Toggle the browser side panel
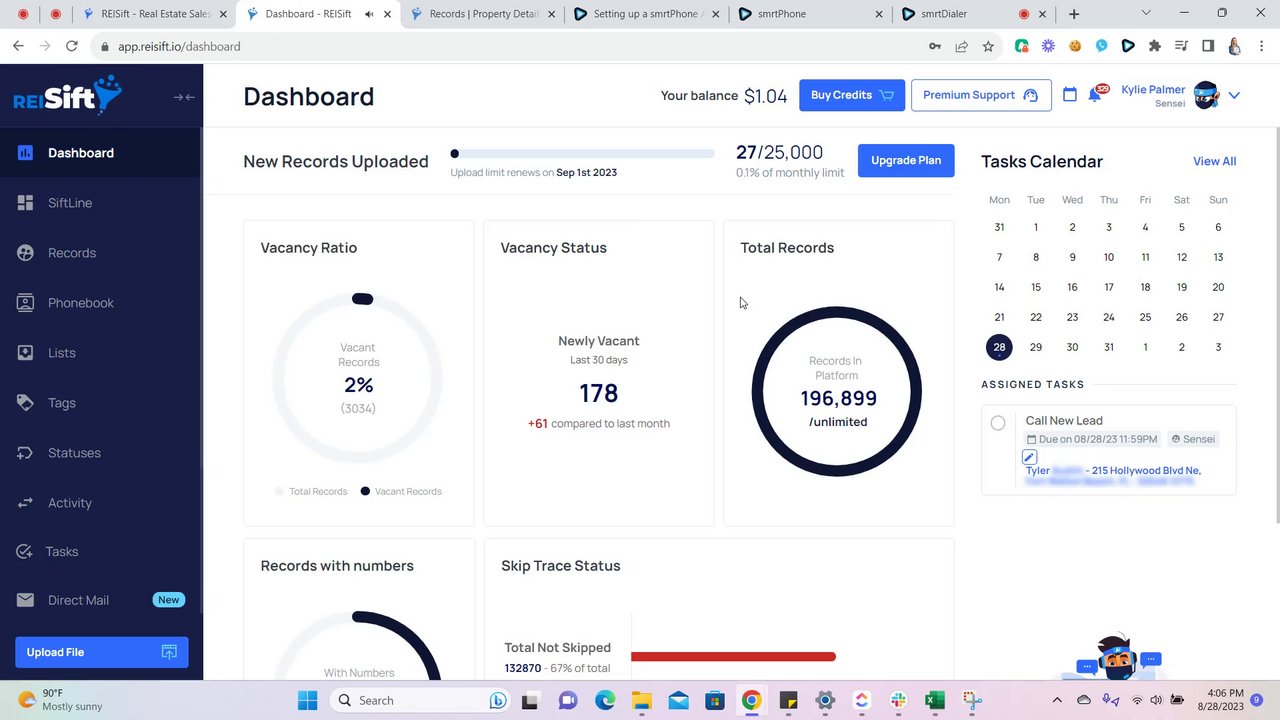The image size is (1280, 720). [1208, 46]
